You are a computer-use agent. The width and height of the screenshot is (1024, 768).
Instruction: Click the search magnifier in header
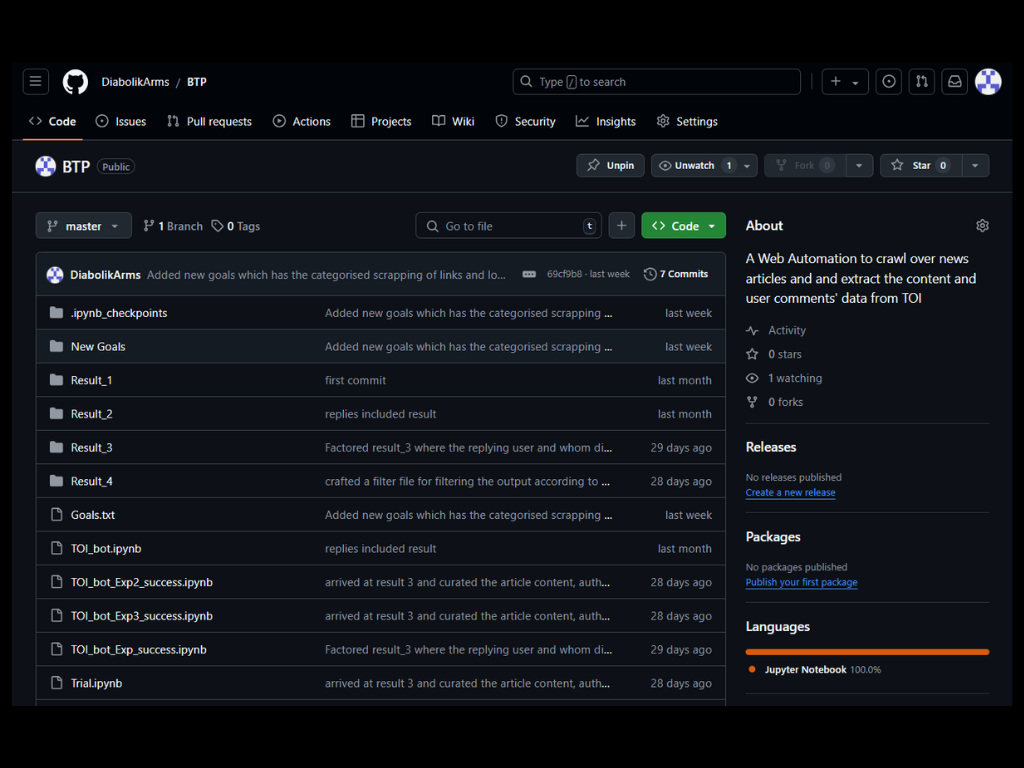[x=526, y=82]
